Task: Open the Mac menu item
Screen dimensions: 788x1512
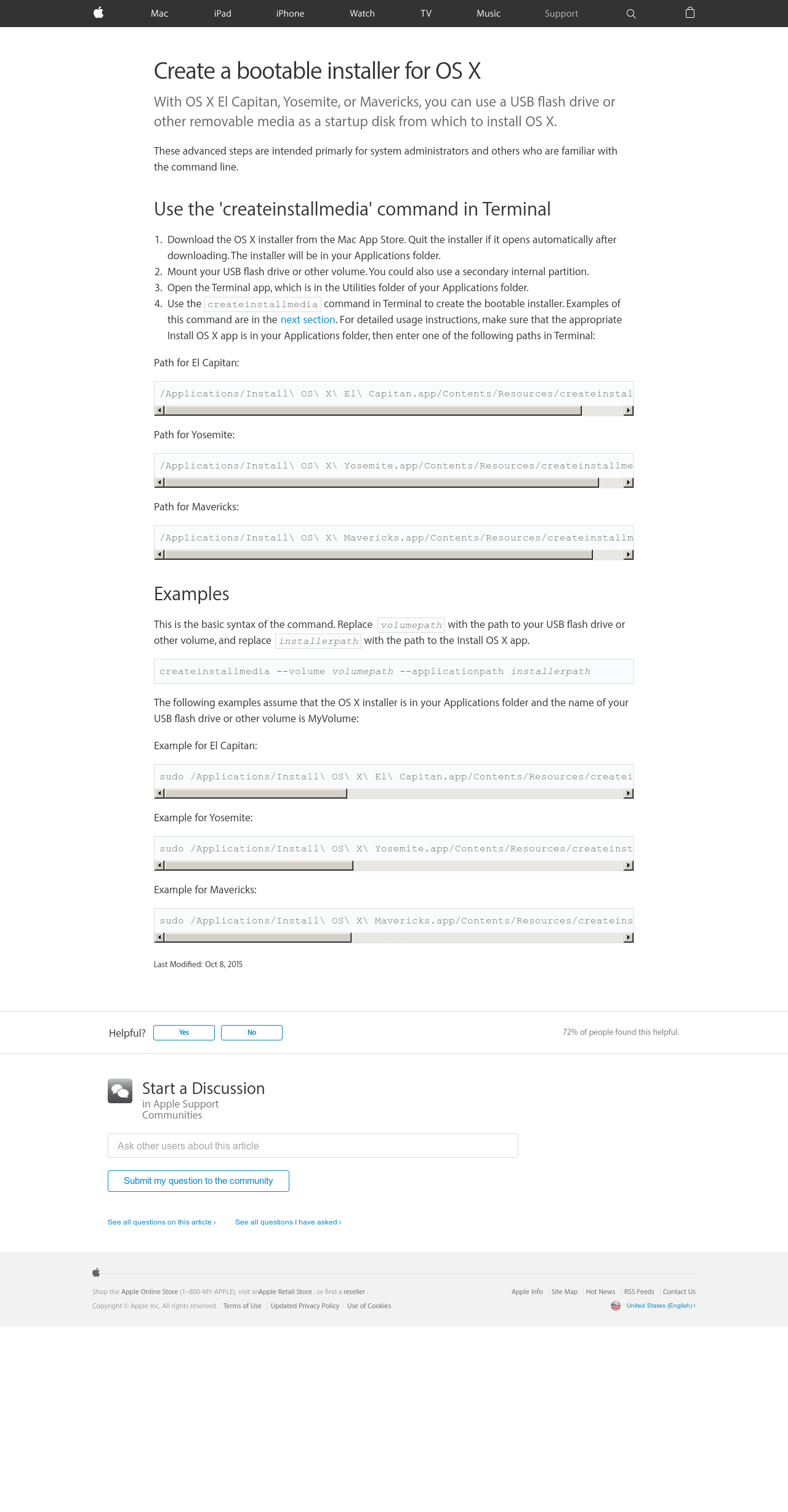Action: (159, 14)
